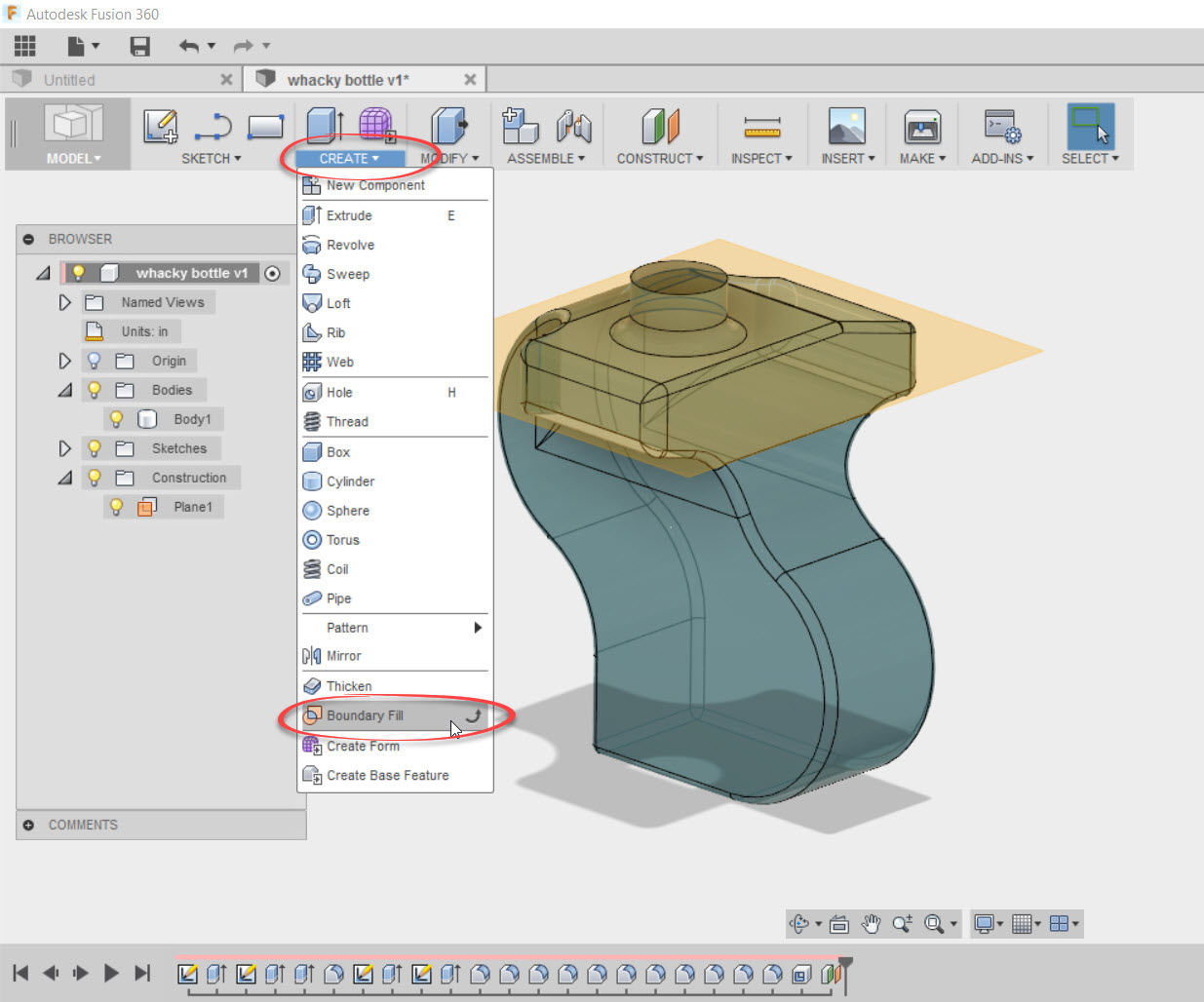1204x1002 pixels.
Task: Open the Revolve tool
Action: pos(349,245)
